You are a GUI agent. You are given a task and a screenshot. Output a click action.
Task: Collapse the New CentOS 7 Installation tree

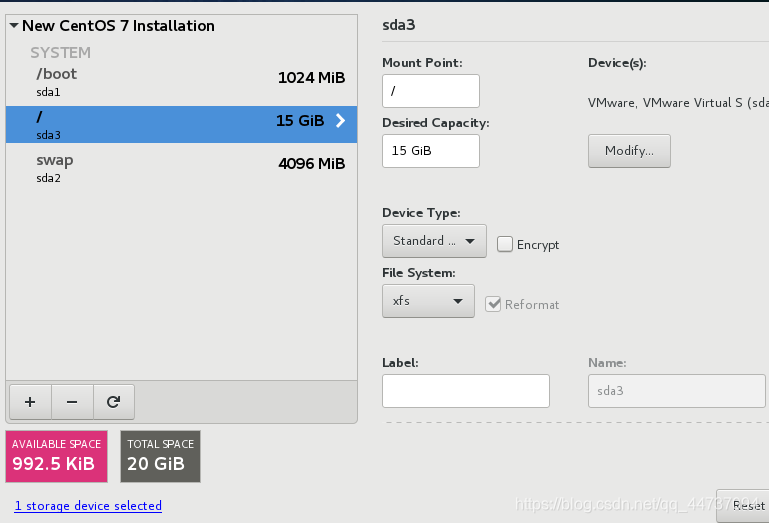pos(14,26)
